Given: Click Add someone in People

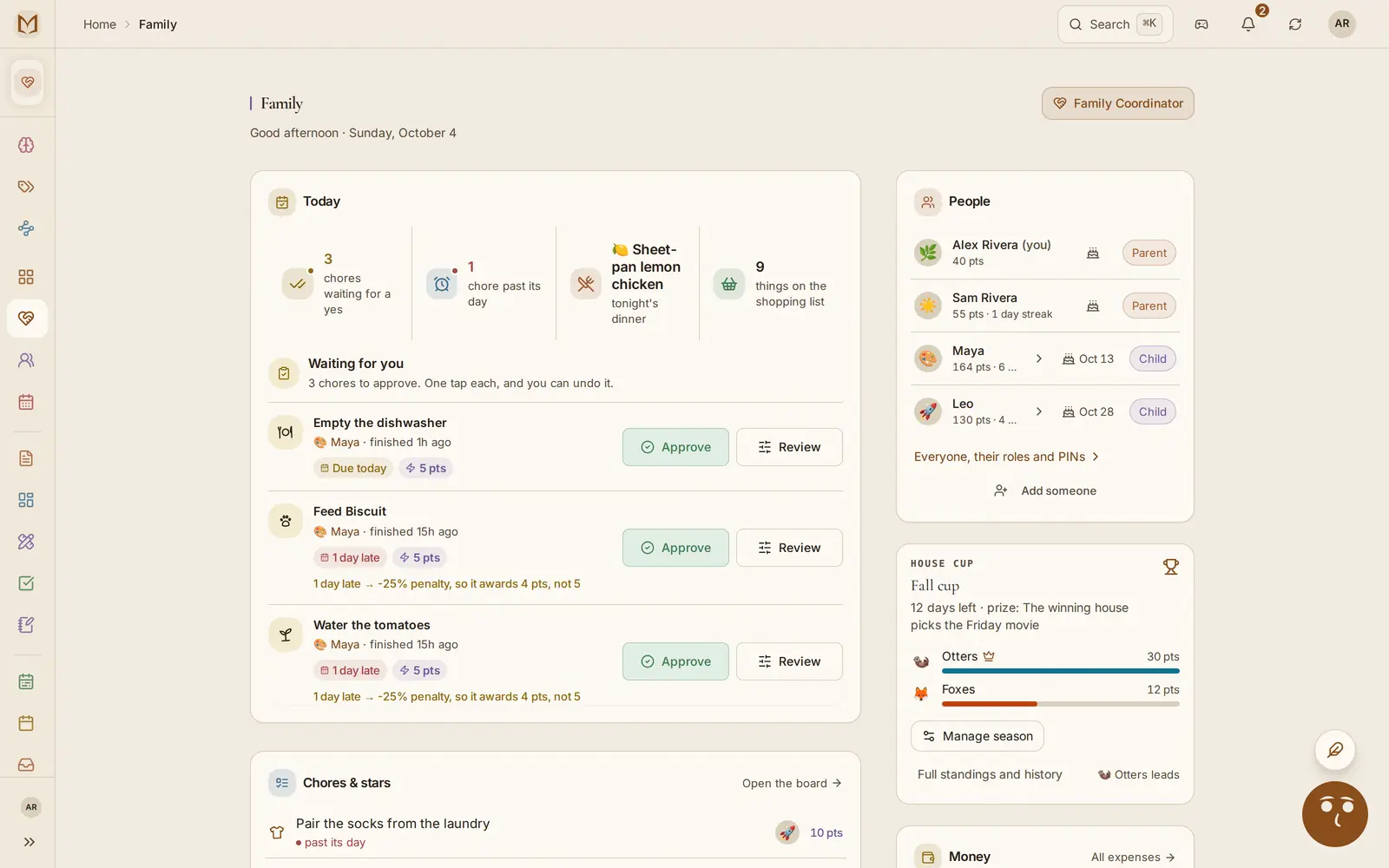Looking at the screenshot, I should pyautogui.click(x=1045, y=490).
